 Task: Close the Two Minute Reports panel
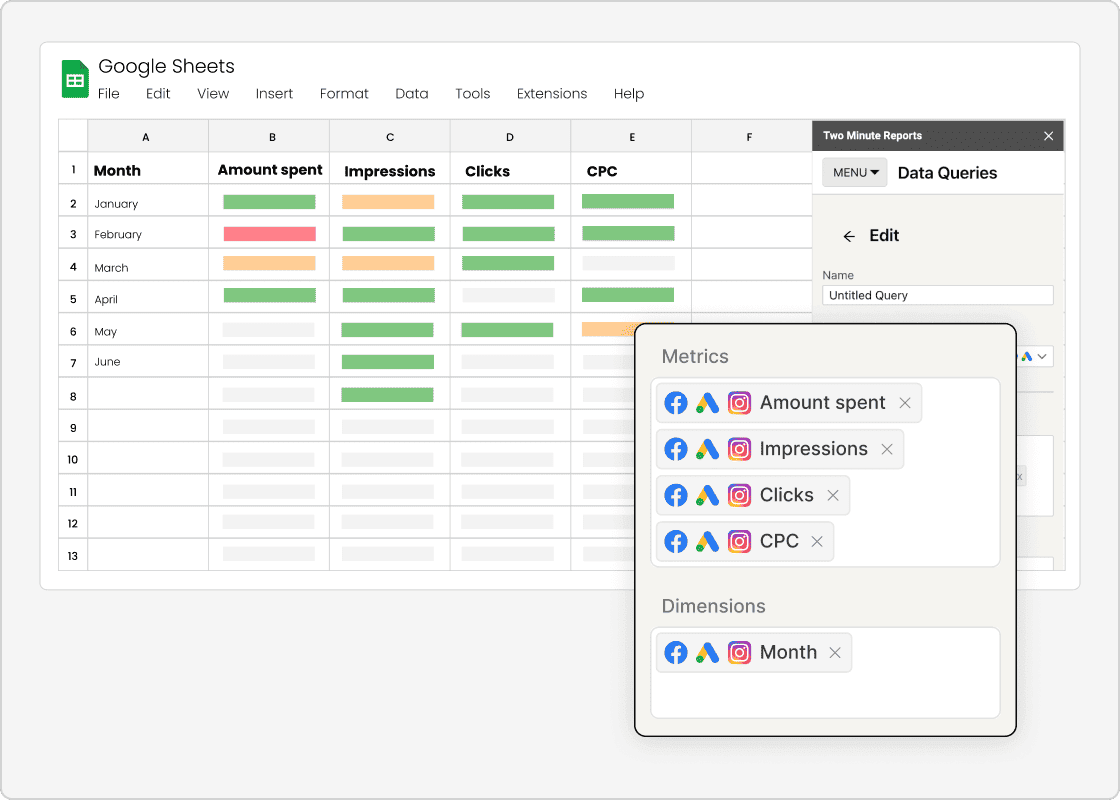tap(1048, 135)
